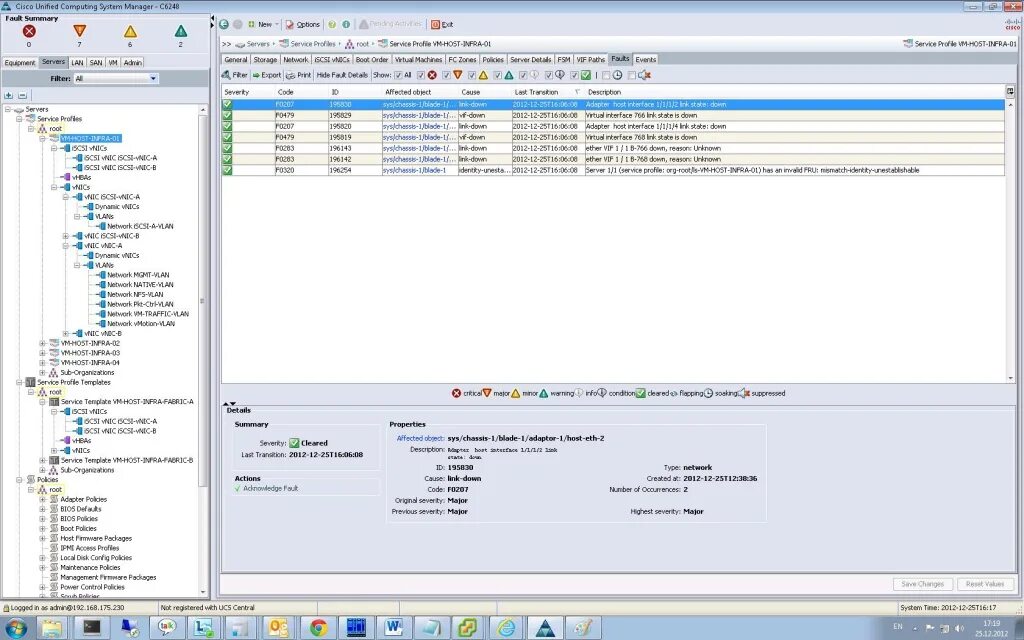Click the warning faults icon in Fault Summary
This screenshot has width=1024, height=640.
coord(181,31)
